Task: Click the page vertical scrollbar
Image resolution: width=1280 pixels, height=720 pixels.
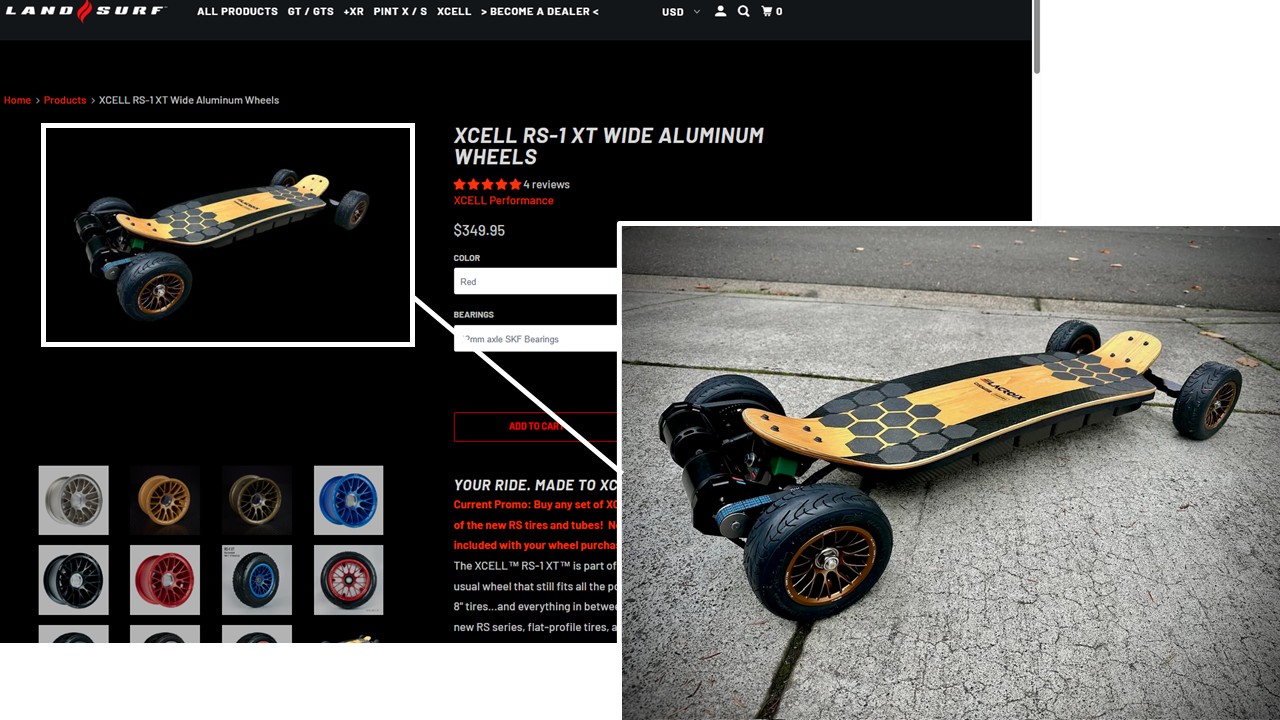Action: 1037,38
